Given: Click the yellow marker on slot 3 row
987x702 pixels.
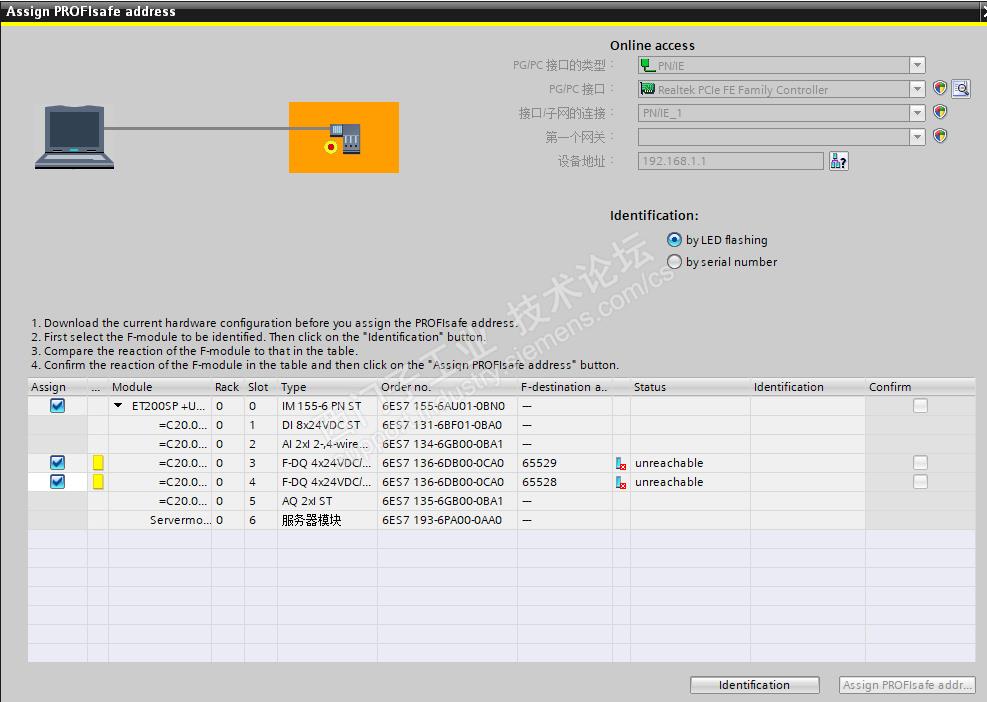Looking at the screenshot, I should [x=98, y=463].
